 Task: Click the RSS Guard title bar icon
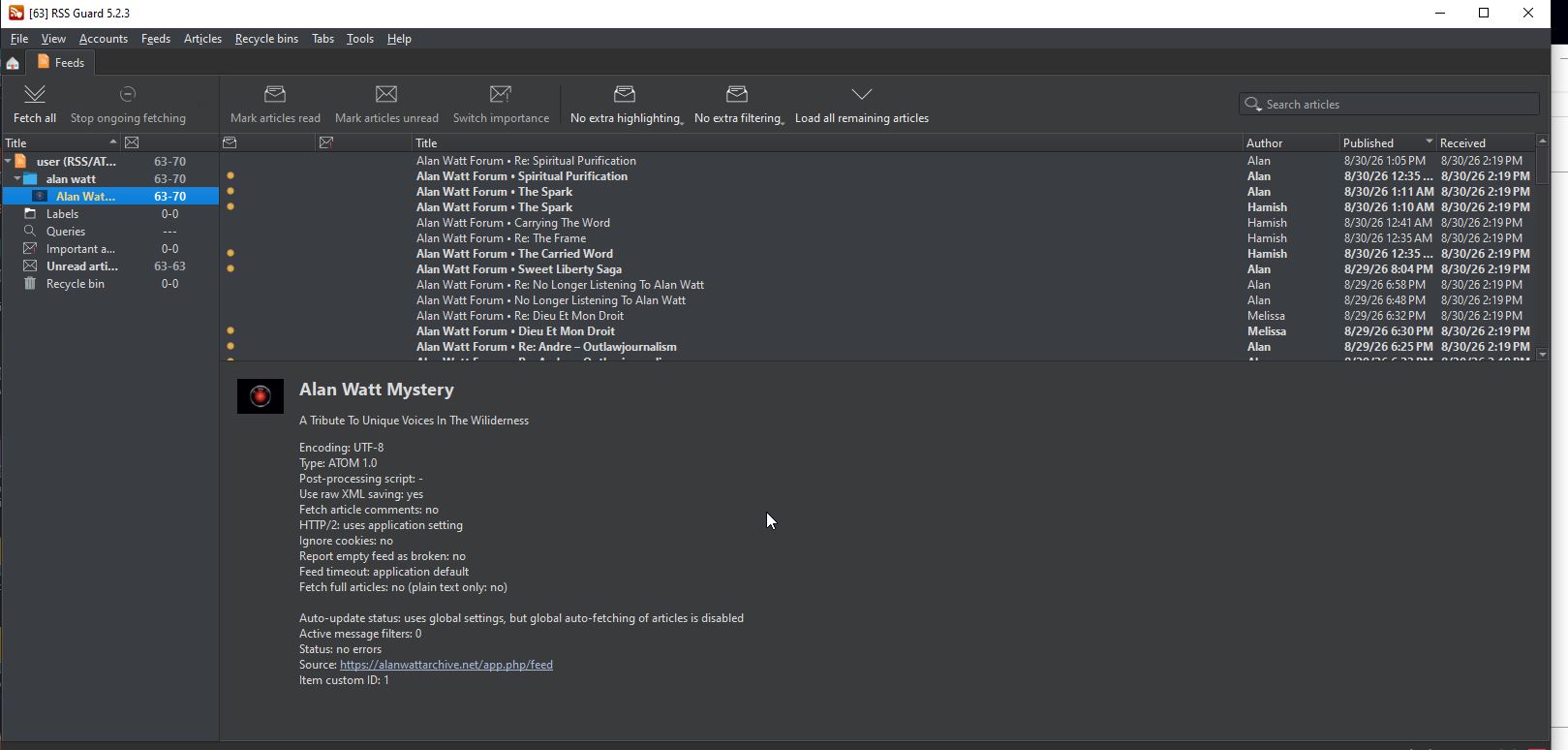[15, 13]
